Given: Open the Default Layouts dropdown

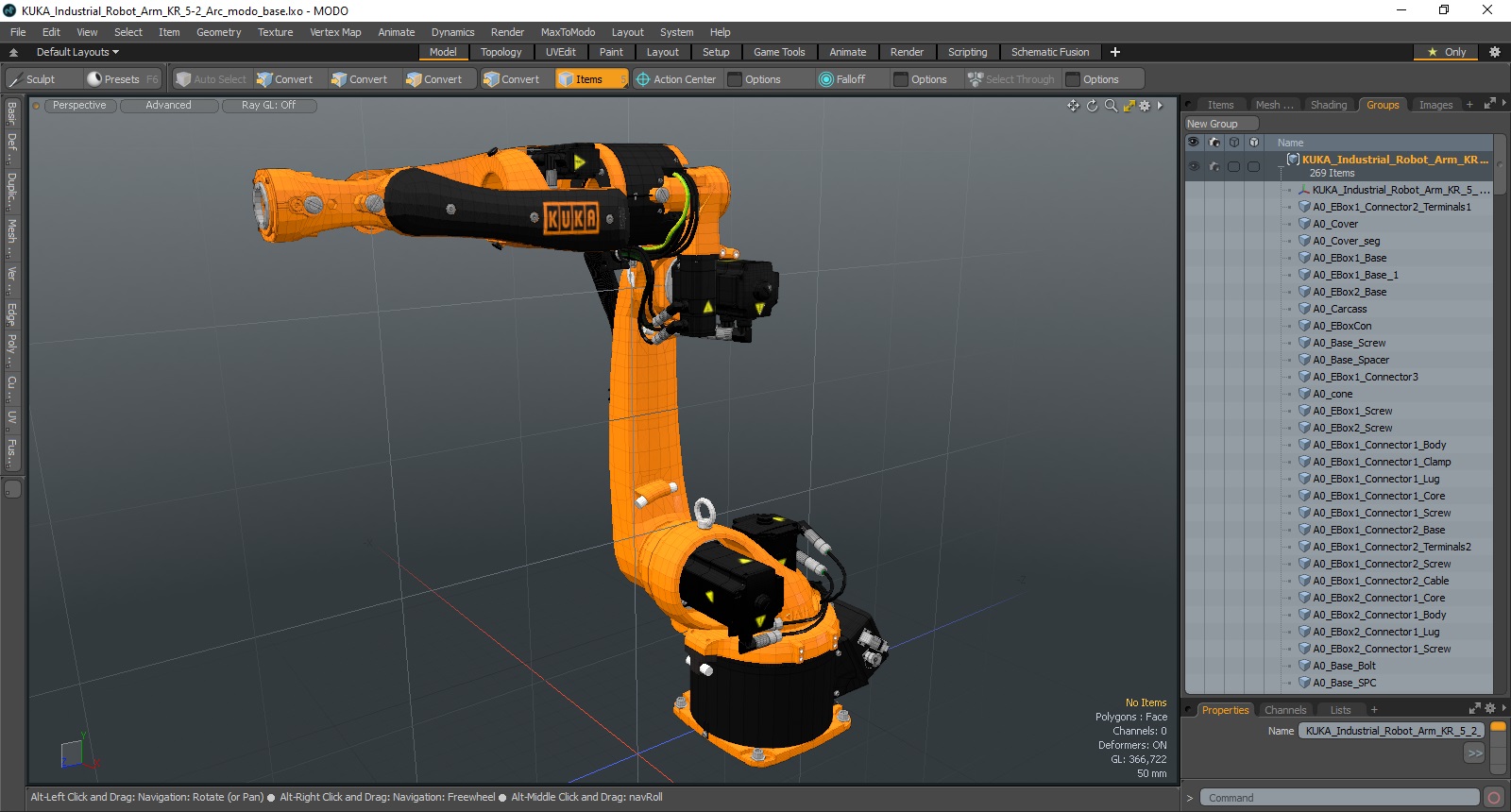Looking at the screenshot, I should pos(77,52).
